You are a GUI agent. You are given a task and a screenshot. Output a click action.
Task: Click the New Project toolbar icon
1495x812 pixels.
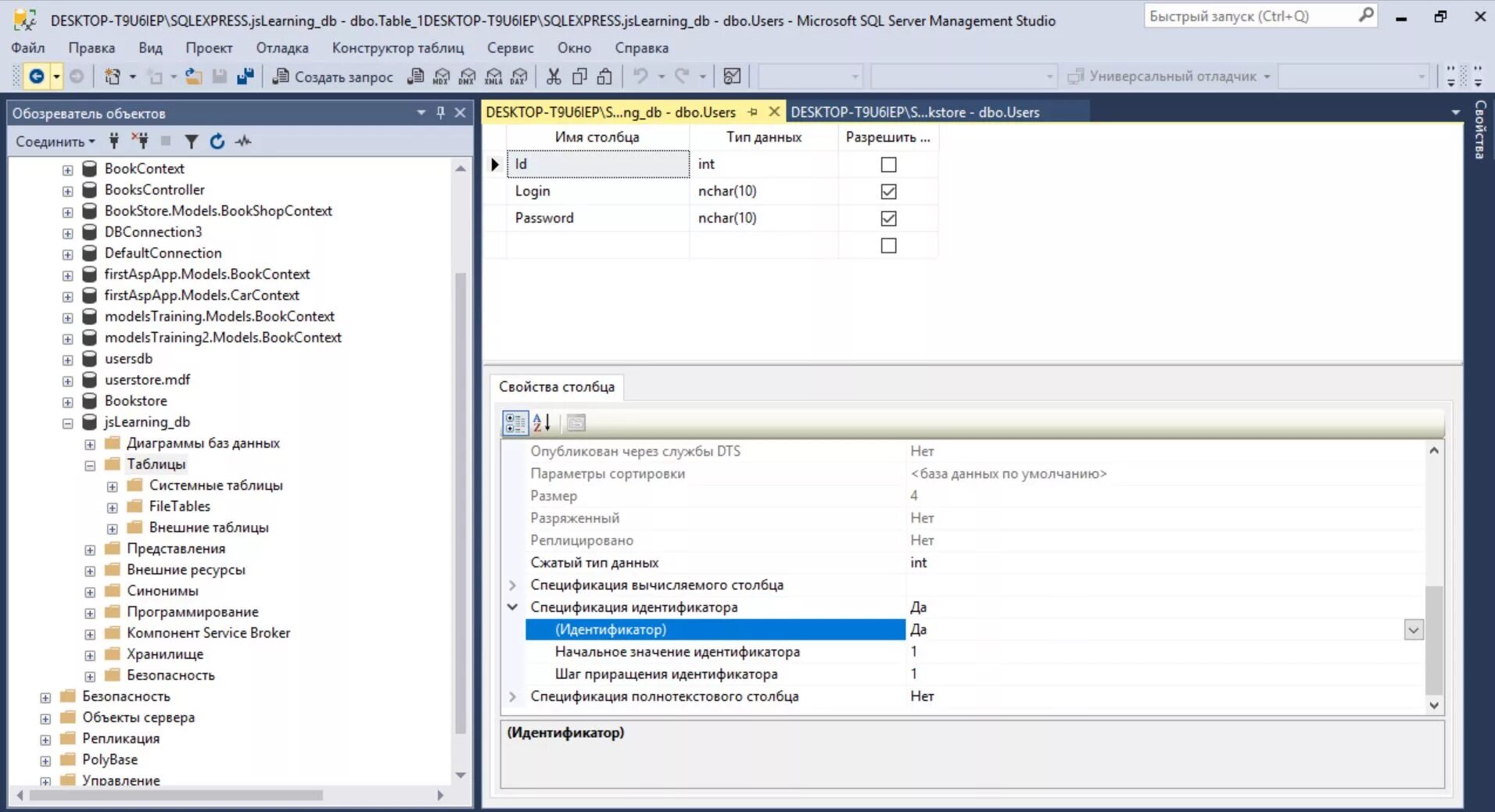[113, 76]
